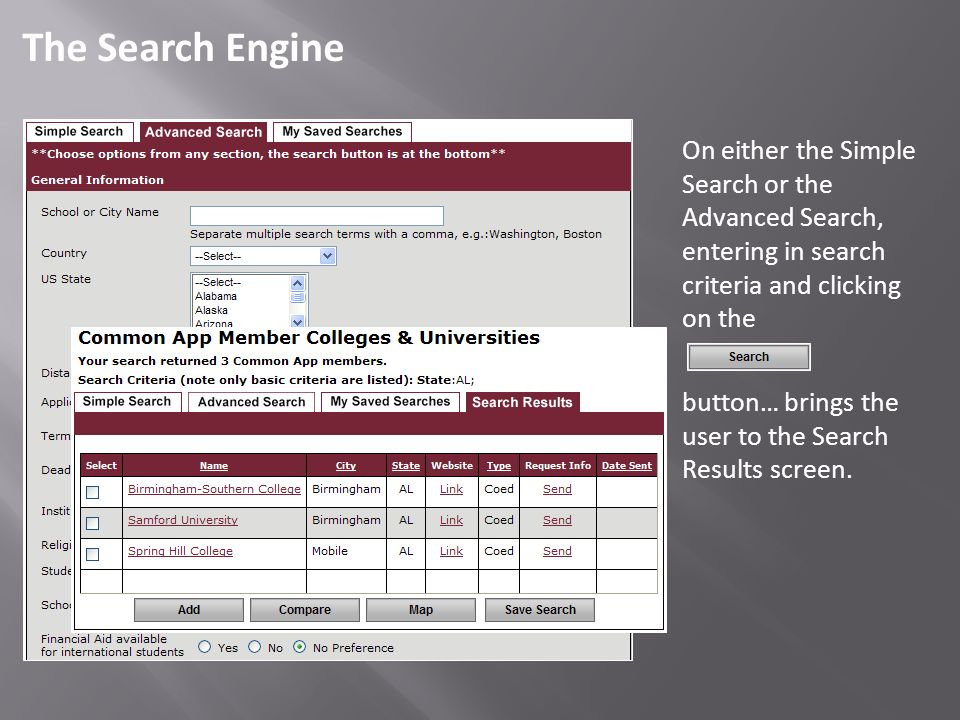The height and width of the screenshot is (720, 960).
Task: Select the Advanced Search tab in the top form
Action: coord(203,132)
